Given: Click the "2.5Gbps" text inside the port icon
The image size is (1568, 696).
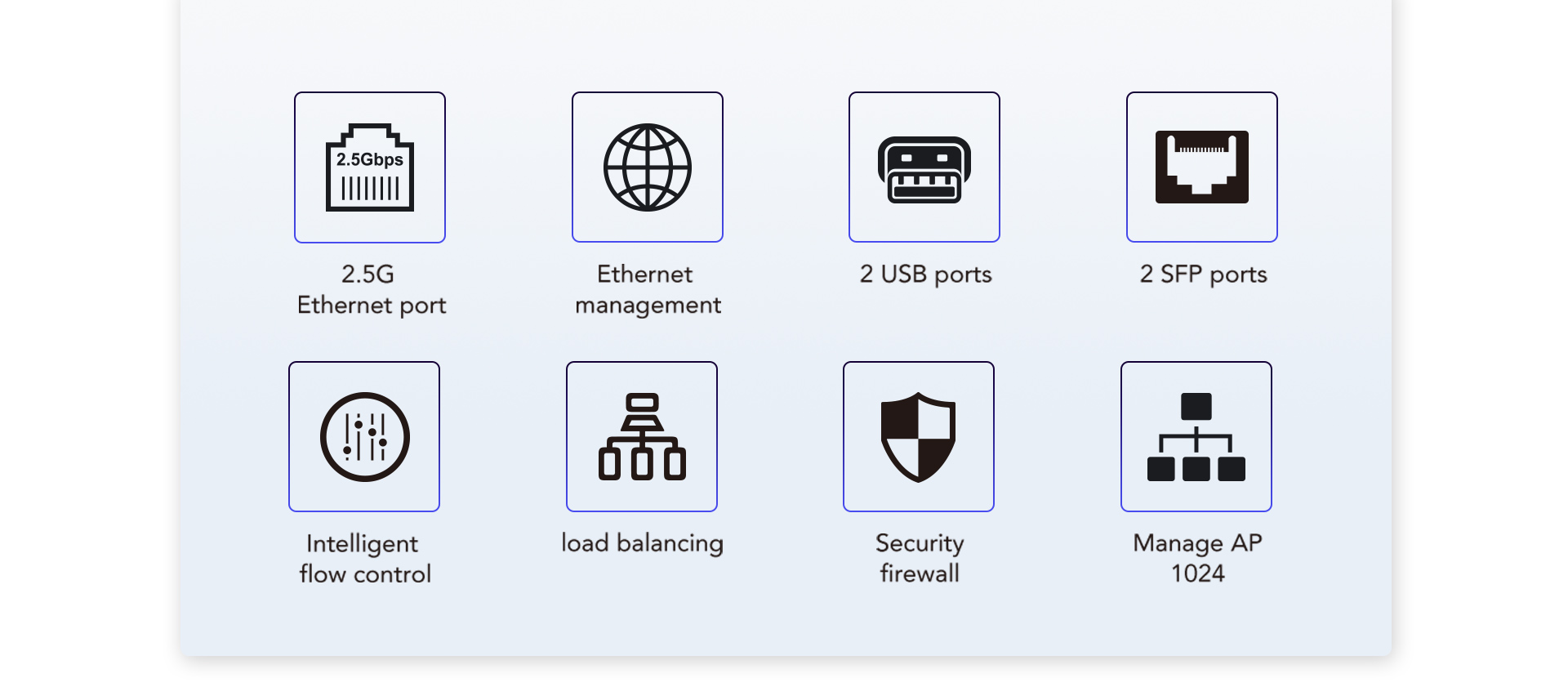Looking at the screenshot, I should [370, 159].
